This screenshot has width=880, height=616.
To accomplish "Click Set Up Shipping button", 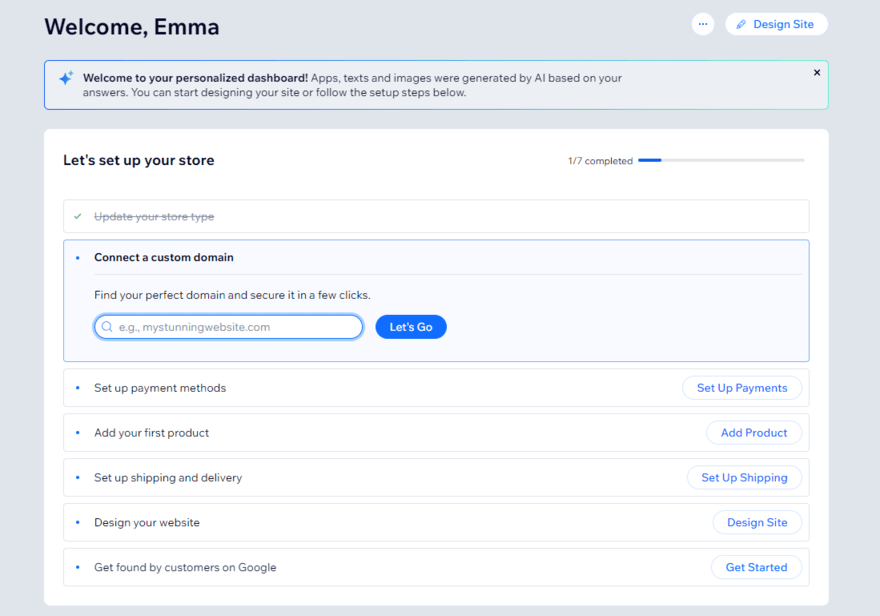I will point(744,477).
